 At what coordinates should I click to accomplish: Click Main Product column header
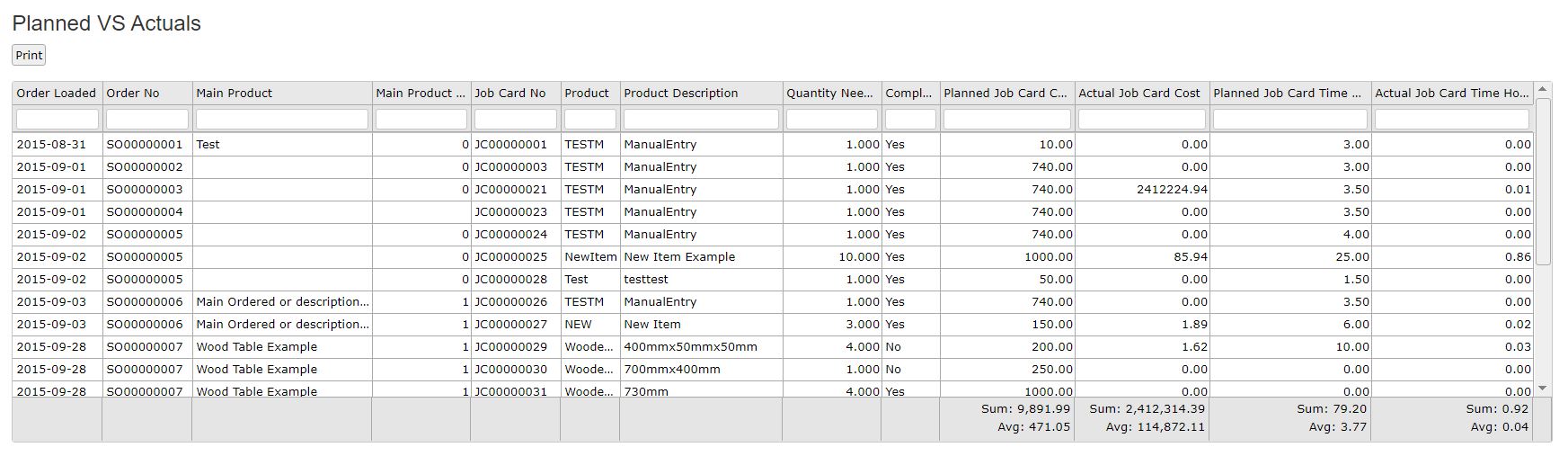(x=234, y=93)
